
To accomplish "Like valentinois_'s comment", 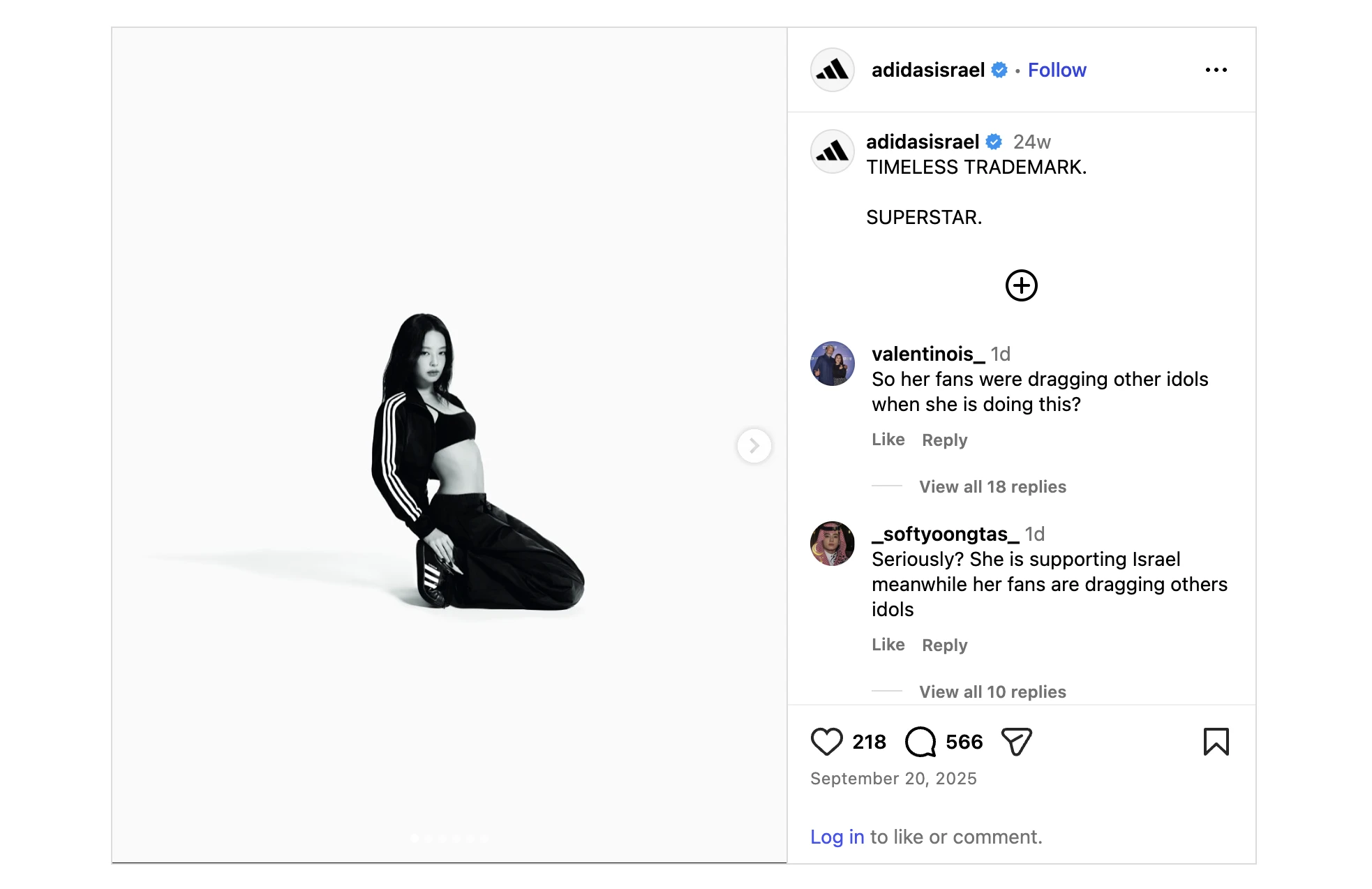I will 888,440.
